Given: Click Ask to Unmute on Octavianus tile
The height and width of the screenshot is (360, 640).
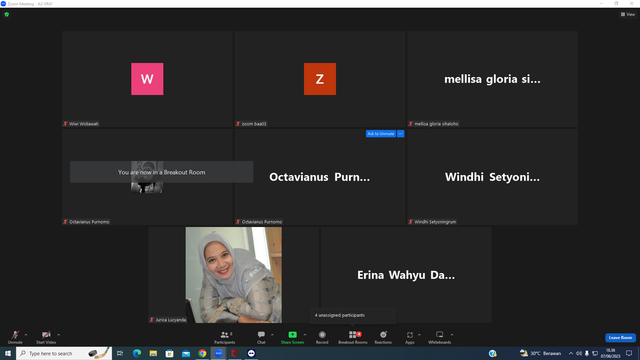Looking at the screenshot, I should (x=380, y=133).
